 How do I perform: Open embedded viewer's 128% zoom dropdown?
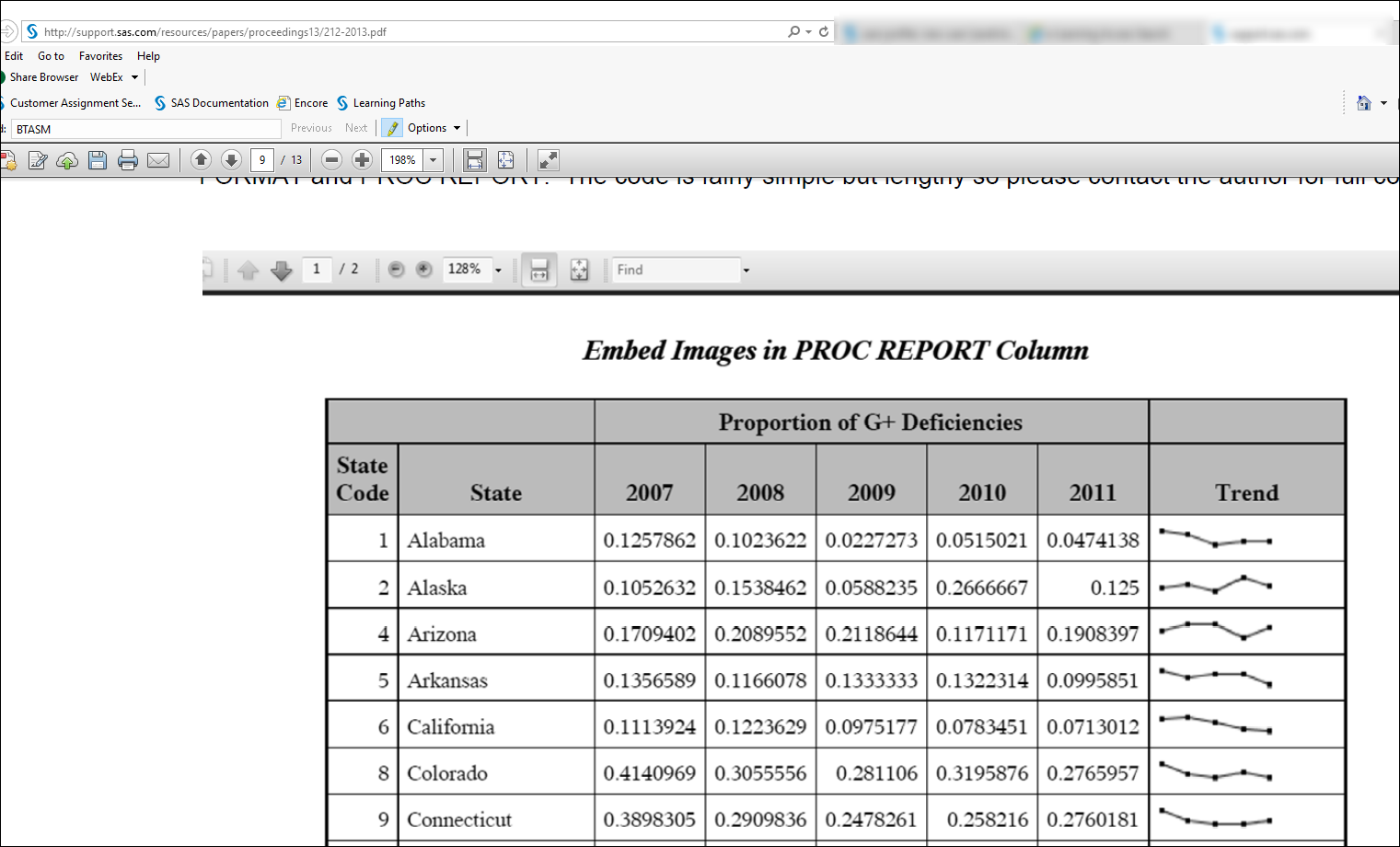[x=498, y=270]
